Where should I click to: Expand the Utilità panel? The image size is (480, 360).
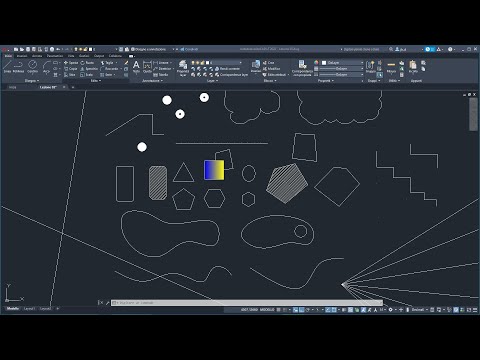point(394,81)
